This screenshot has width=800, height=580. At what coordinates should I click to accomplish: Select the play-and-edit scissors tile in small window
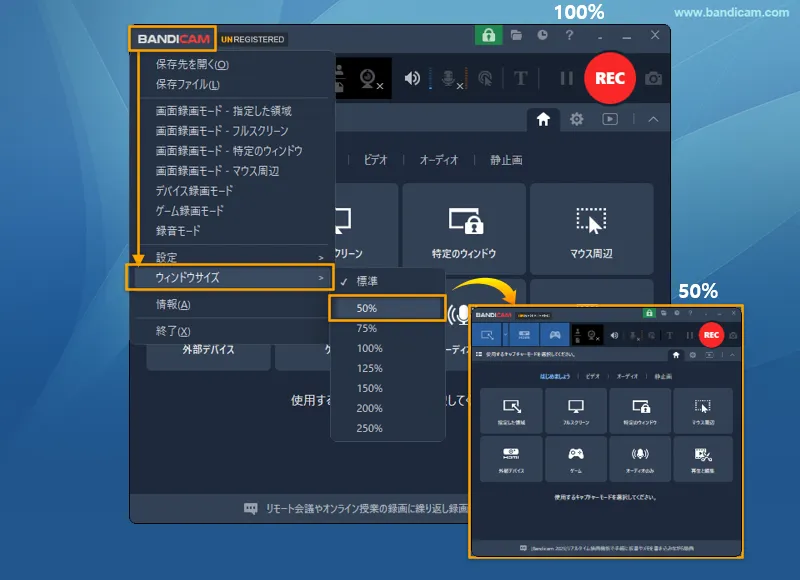703,459
